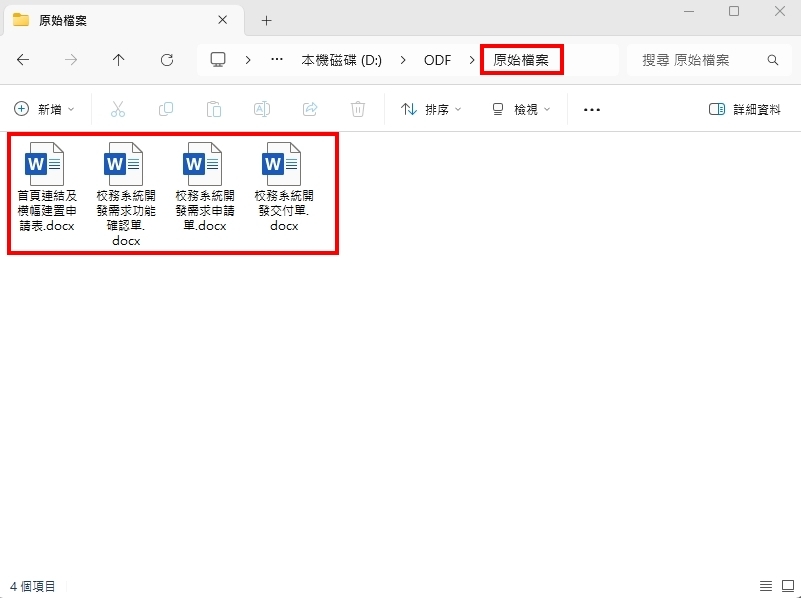Image resolution: width=801 pixels, height=598 pixels.
Task: Open the 檢視 view dropdown
Action: click(521, 109)
